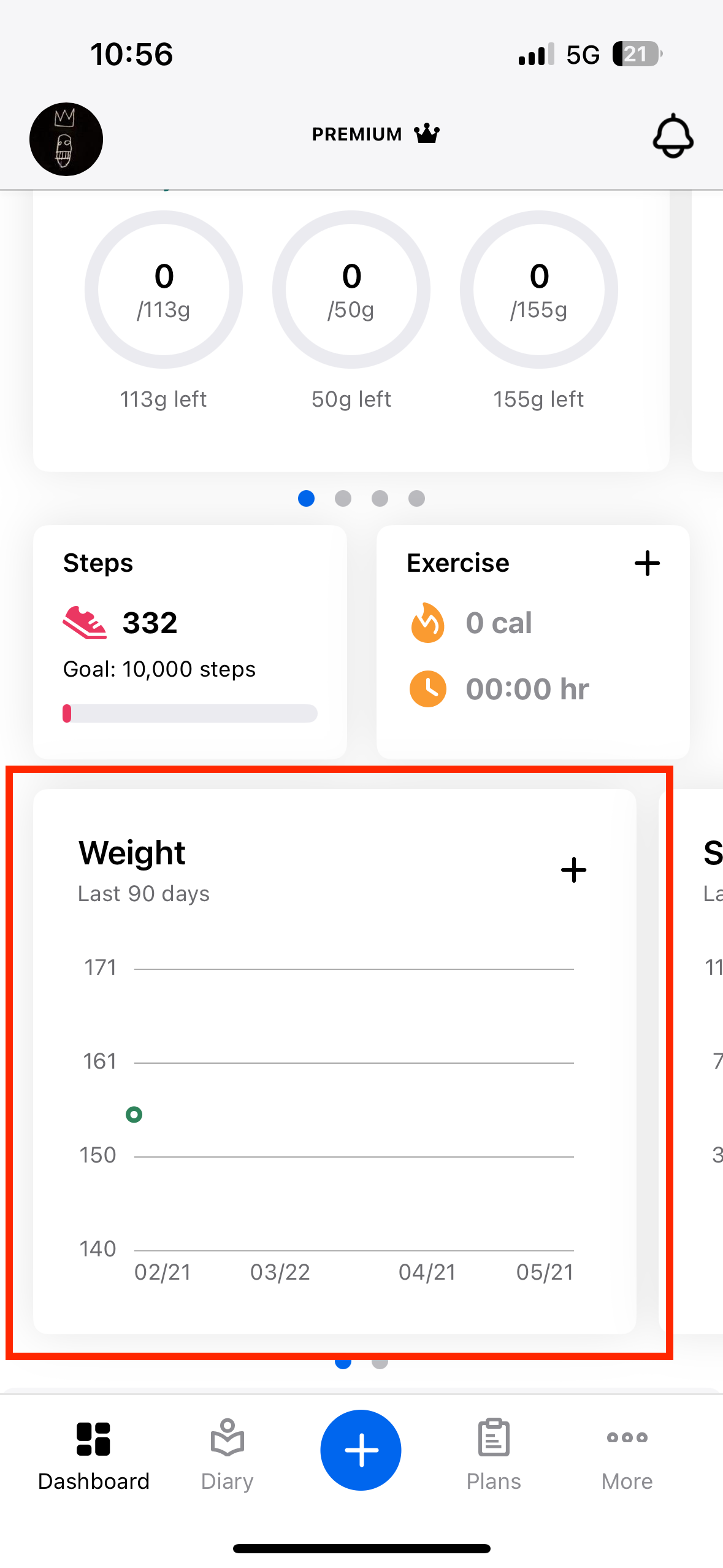Tap the profile avatar picture
The height and width of the screenshot is (1568, 723).
[66, 139]
